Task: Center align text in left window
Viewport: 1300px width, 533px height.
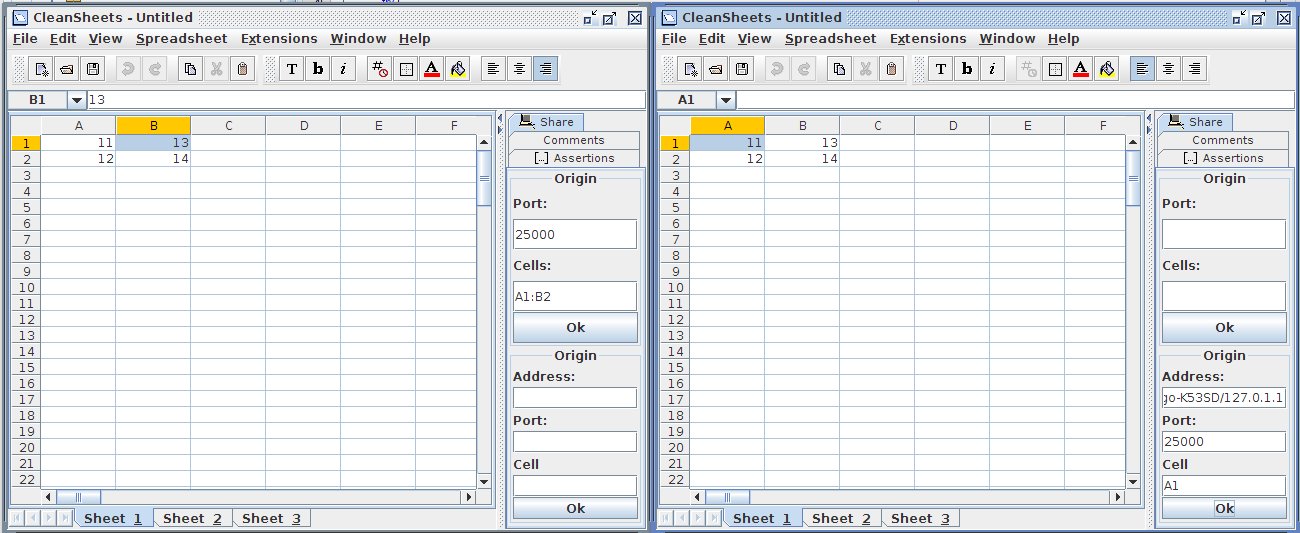Action: (x=519, y=69)
